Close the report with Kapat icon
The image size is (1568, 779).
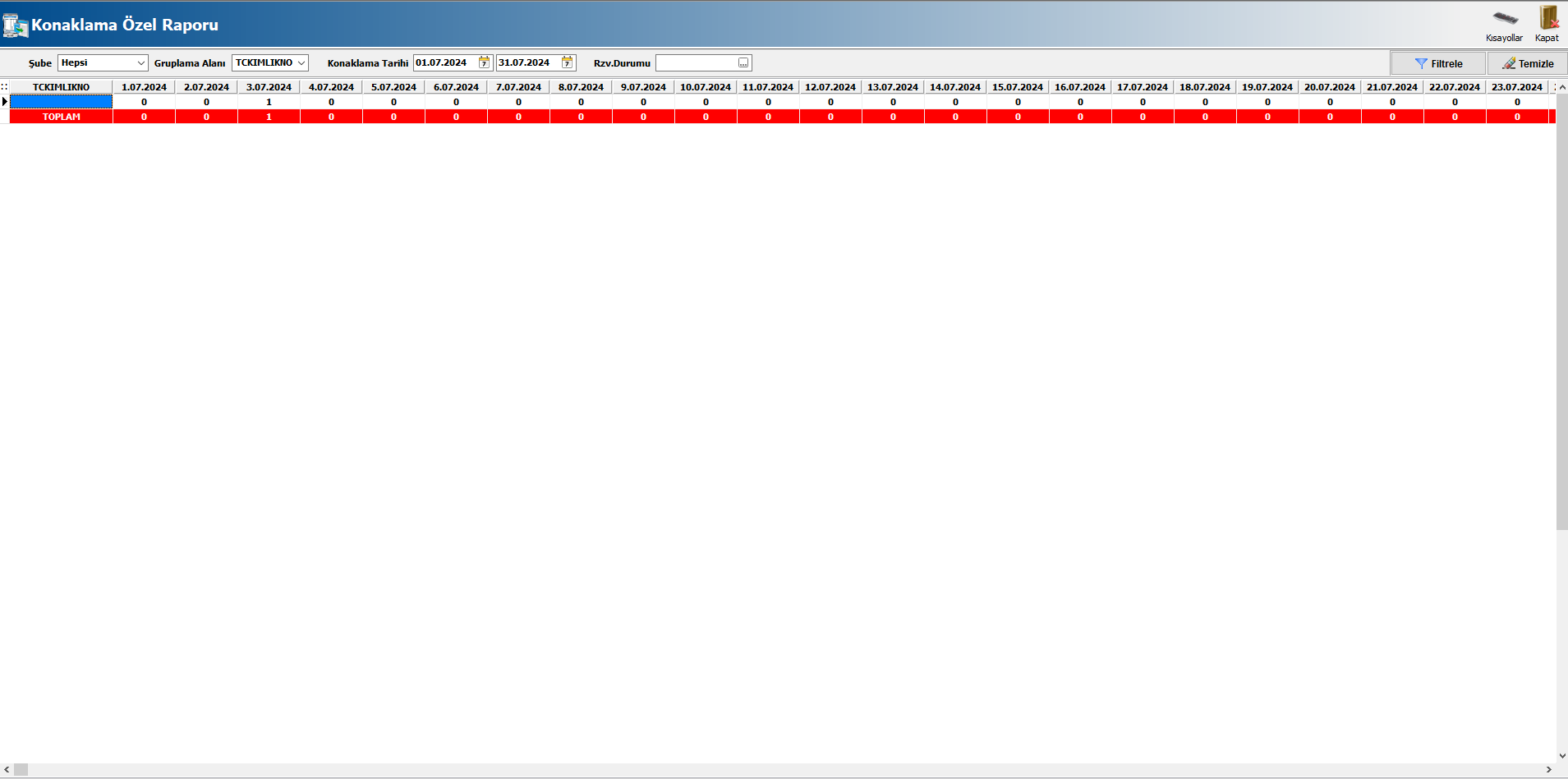point(1547,25)
